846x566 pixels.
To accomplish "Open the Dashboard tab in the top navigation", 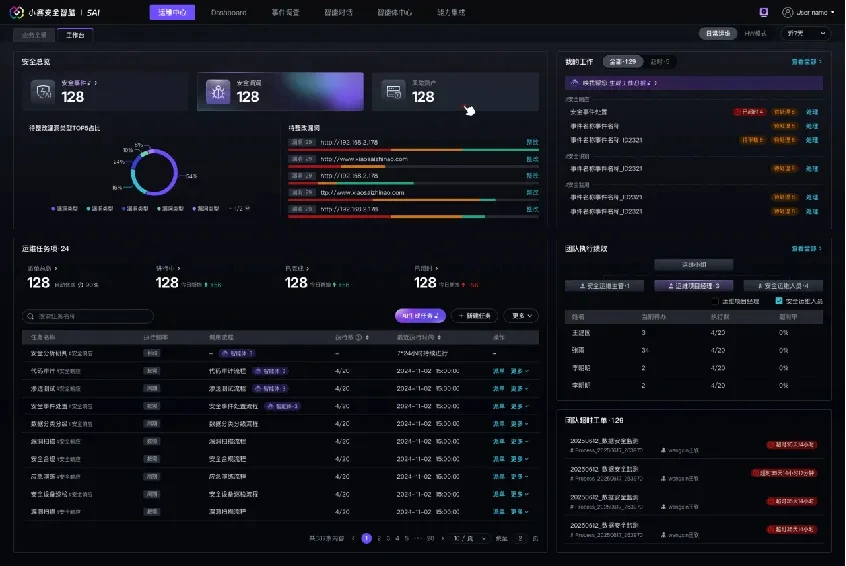I will [x=229, y=12].
